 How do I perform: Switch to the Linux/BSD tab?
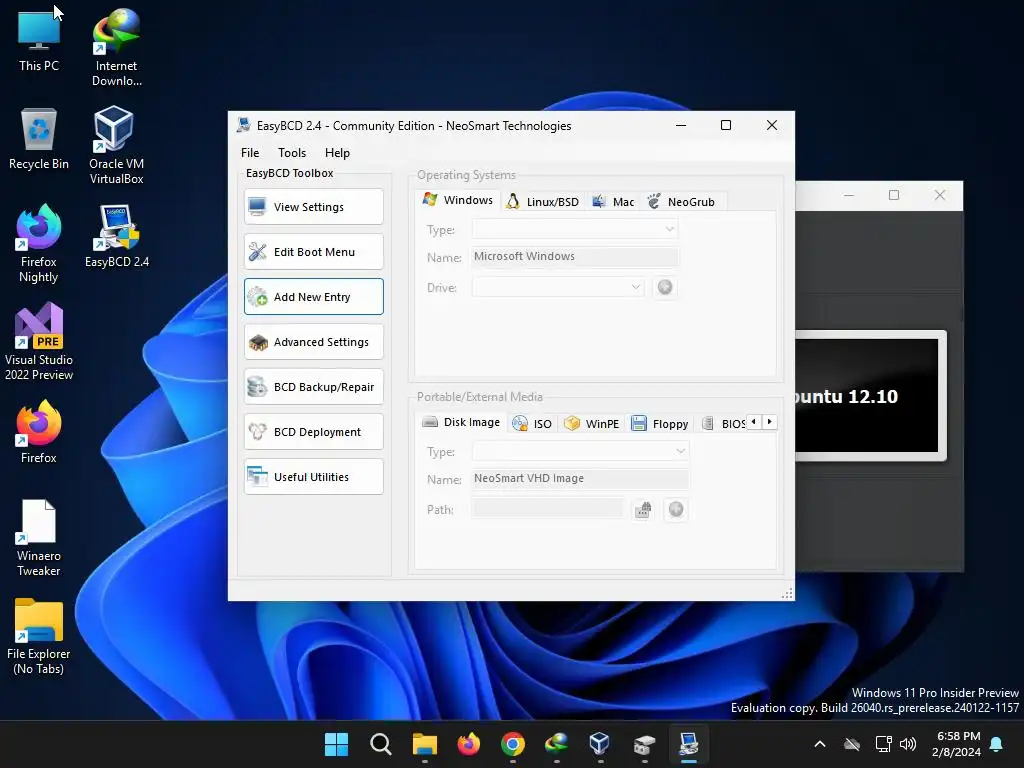543,202
